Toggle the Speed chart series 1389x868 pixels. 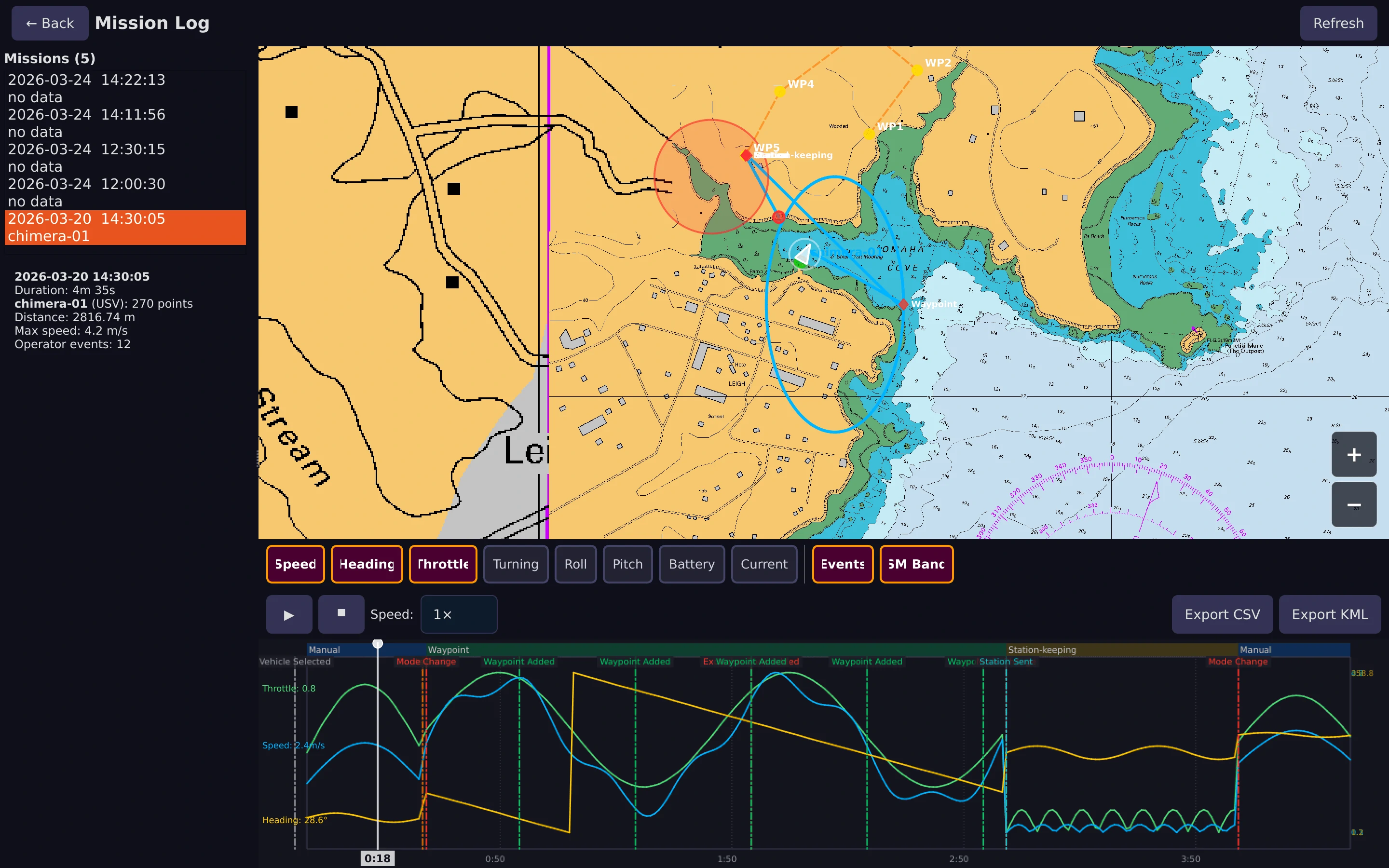(295, 564)
